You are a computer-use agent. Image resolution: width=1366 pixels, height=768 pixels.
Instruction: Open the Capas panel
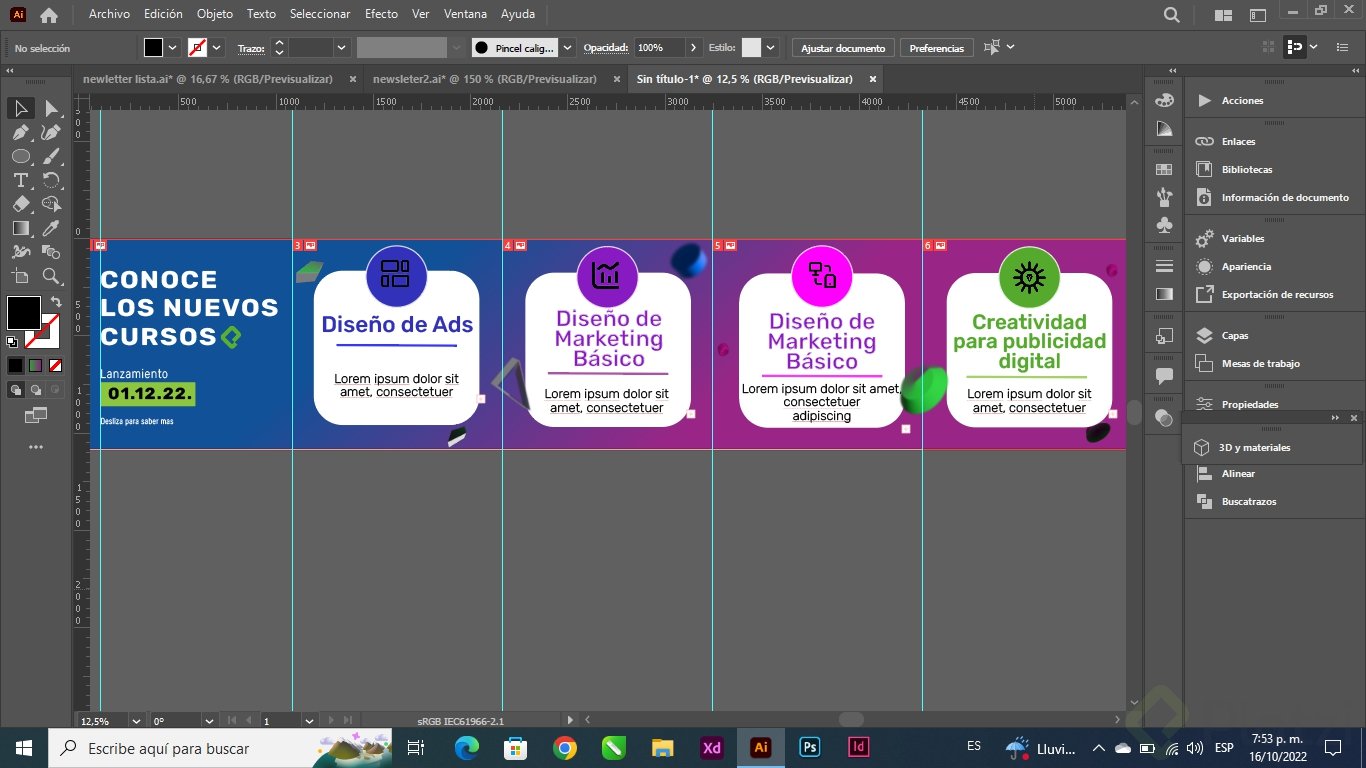tap(1236, 336)
